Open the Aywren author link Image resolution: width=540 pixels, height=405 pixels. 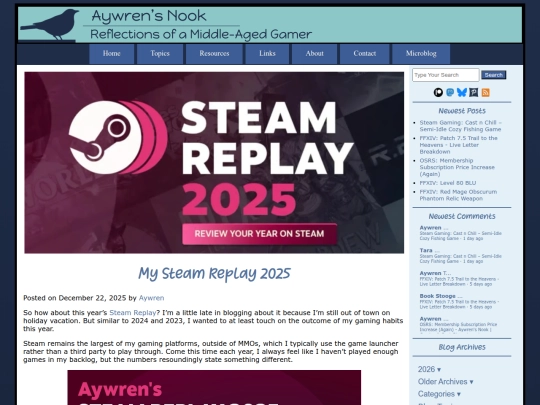[x=151, y=298]
